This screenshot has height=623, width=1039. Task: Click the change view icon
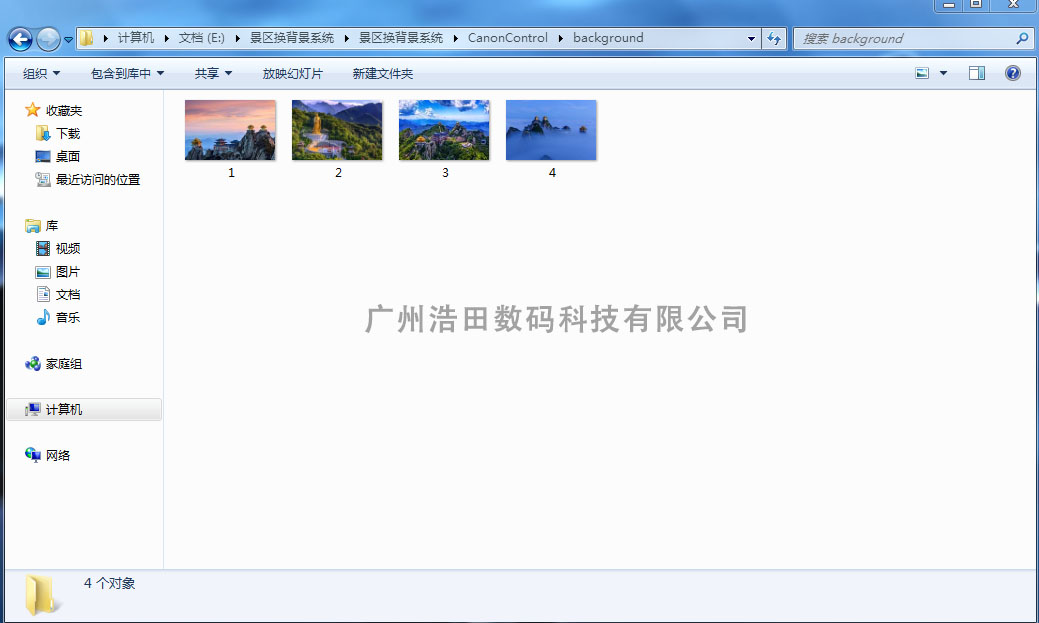click(922, 73)
